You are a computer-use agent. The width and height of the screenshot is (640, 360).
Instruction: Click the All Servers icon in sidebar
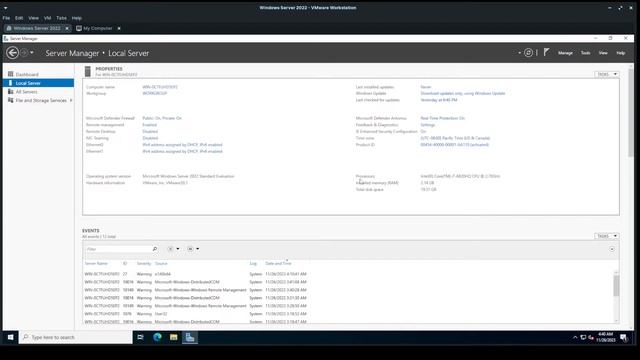[x=11, y=91]
